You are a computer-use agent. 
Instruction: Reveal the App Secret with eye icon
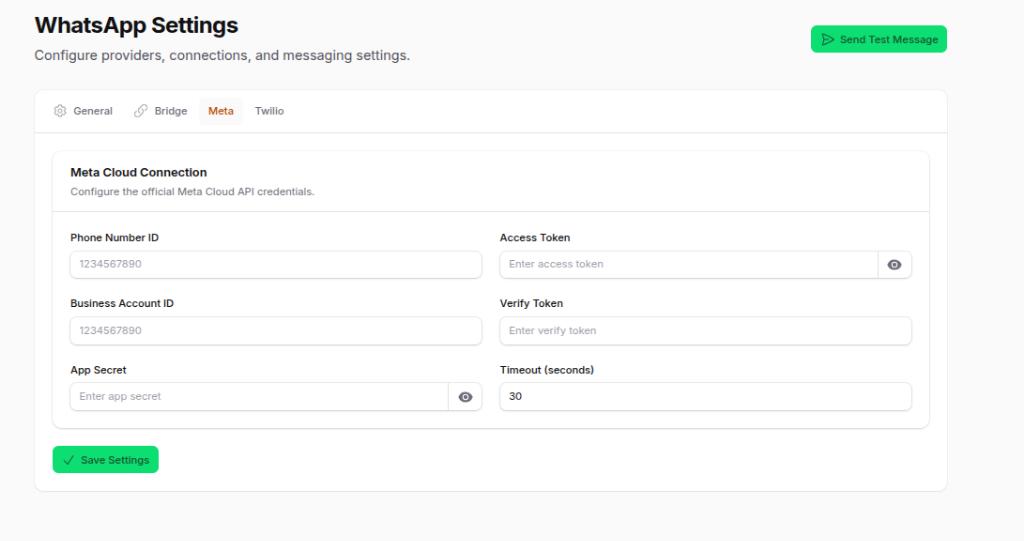(x=465, y=397)
